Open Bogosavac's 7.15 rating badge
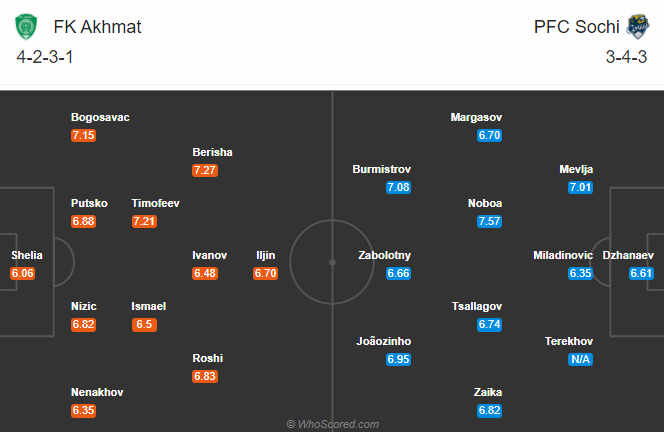The width and height of the screenshot is (664, 432). click(x=83, y=135)
